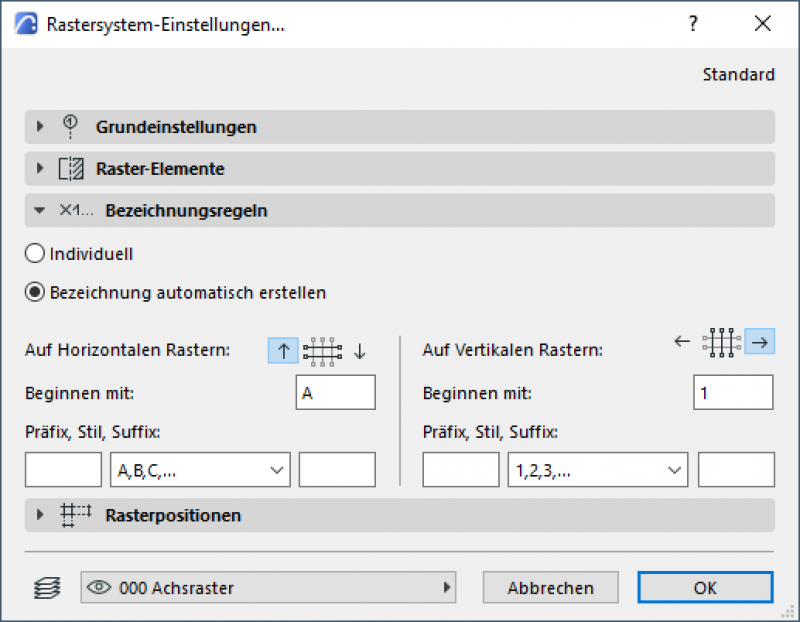Open the A,B,C style dropdown

coord(200,469)
